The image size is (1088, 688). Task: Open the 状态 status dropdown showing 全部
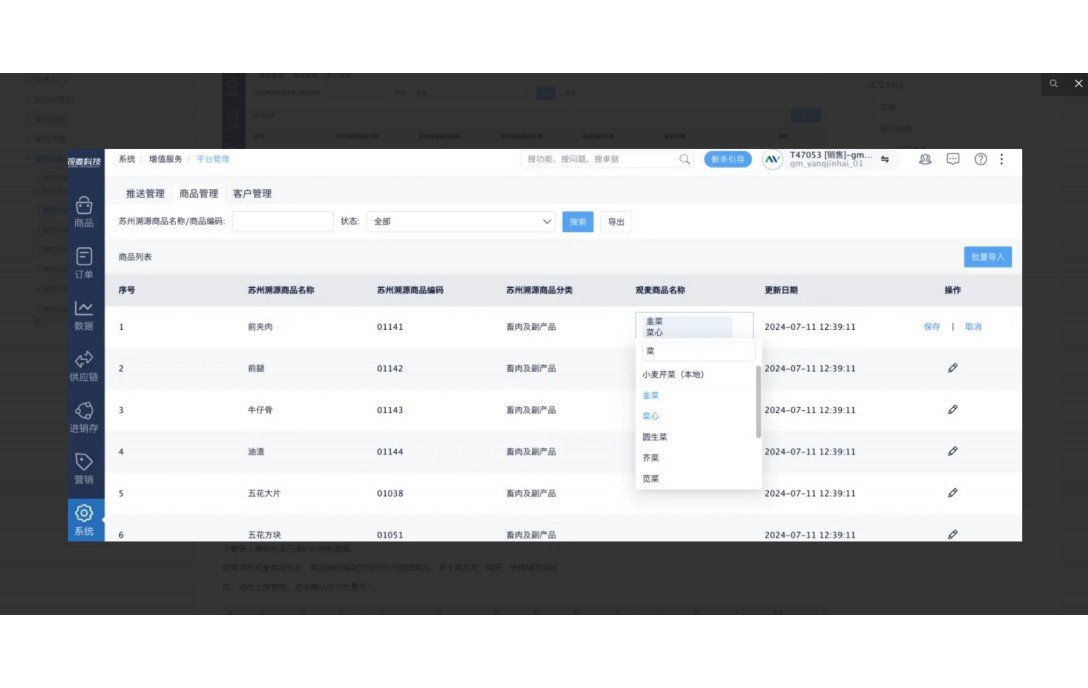pyautogui.click(x=459, y=221)
